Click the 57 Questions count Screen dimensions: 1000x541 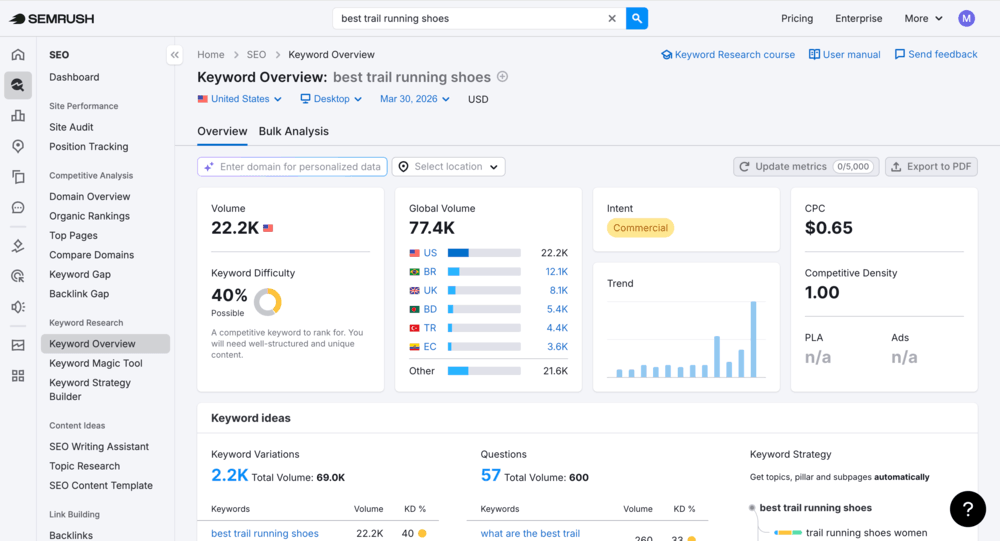coord(490,475)
